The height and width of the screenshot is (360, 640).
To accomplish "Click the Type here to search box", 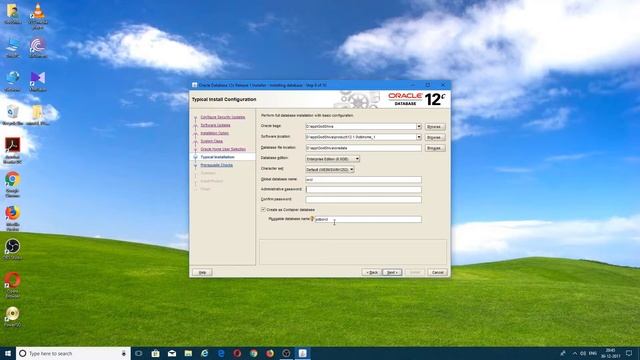I will (73, 353).
